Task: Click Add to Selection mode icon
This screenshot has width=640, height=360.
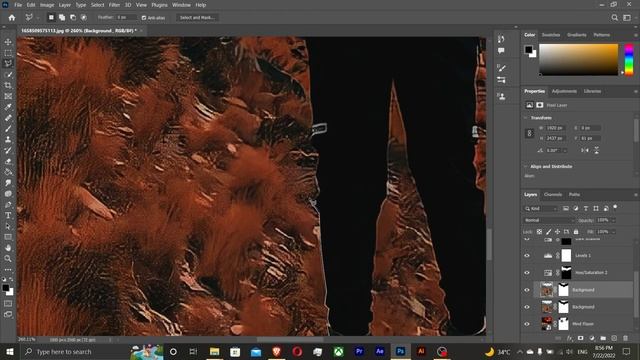Action: coord(62,18)
